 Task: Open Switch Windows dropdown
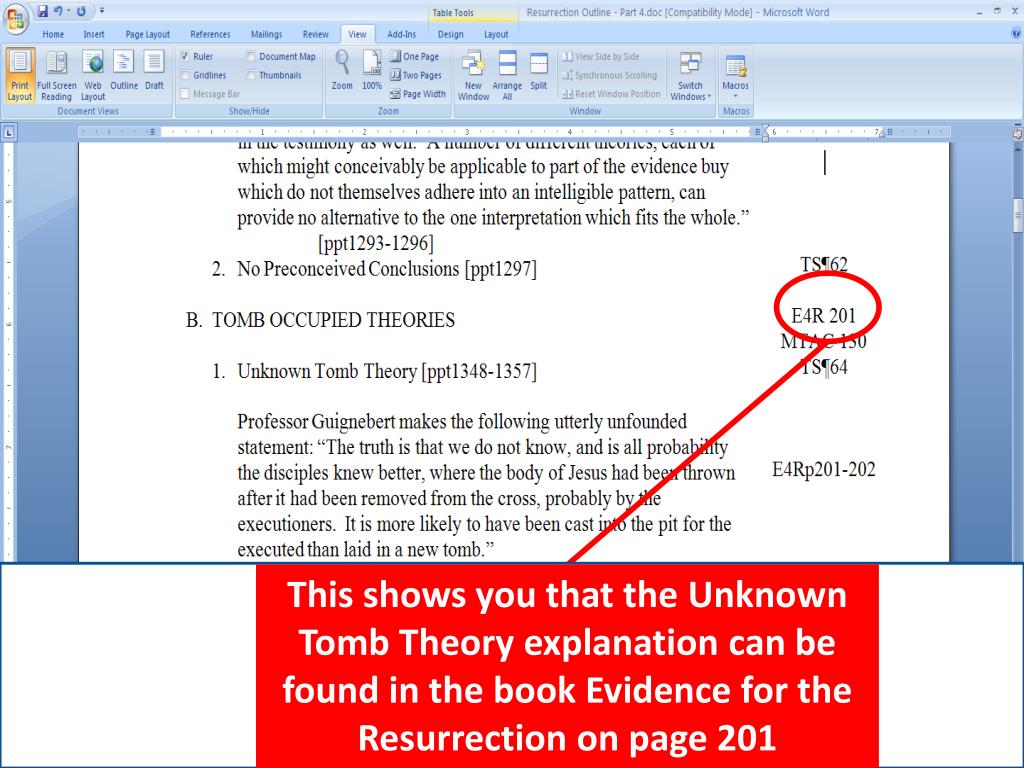(x=690, y=76)
